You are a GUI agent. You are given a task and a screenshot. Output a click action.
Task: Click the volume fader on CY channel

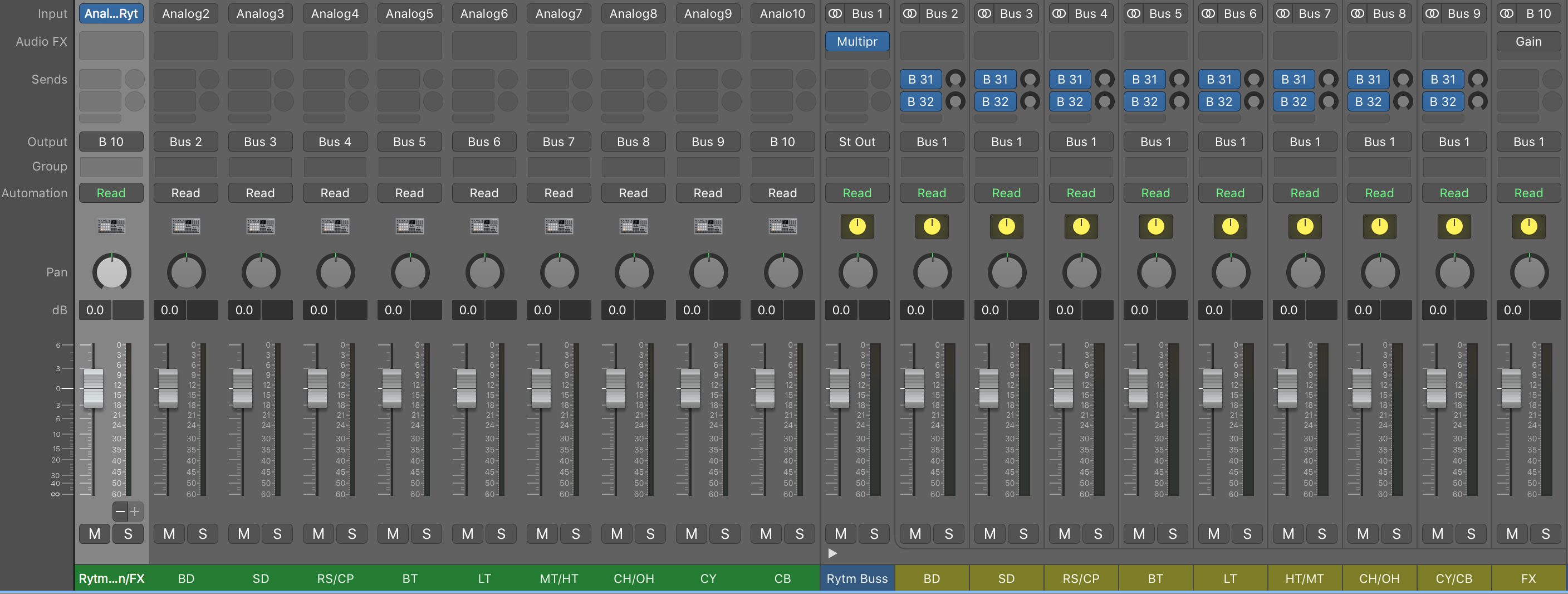pos(690,389)
